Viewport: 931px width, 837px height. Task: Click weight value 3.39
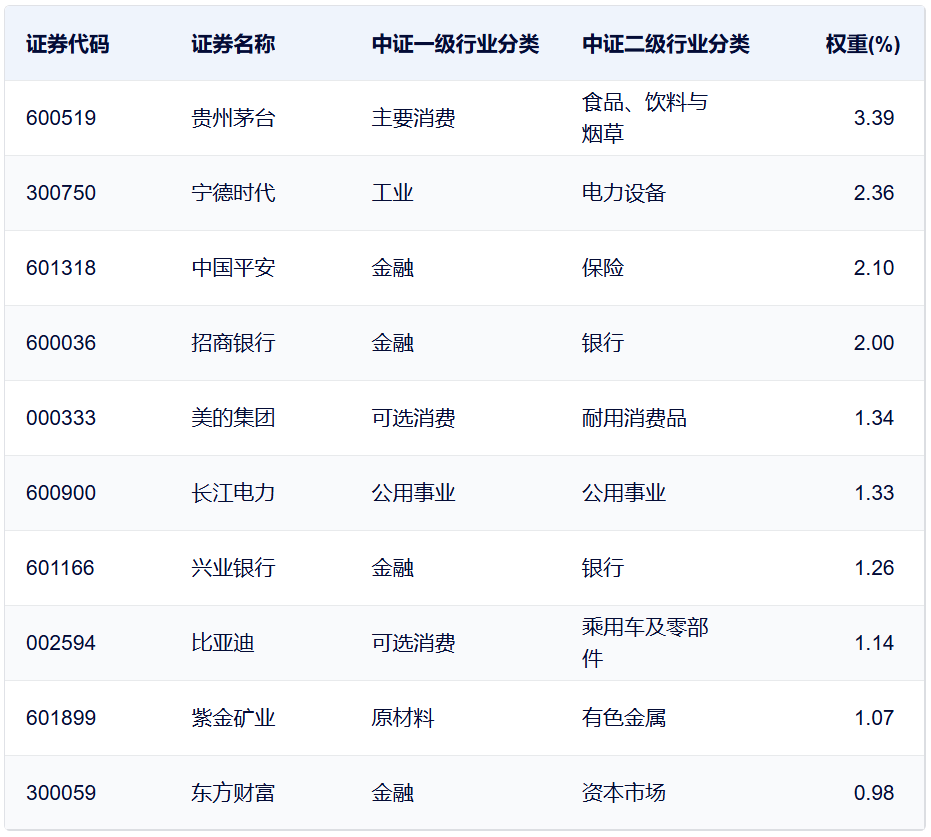873,118
